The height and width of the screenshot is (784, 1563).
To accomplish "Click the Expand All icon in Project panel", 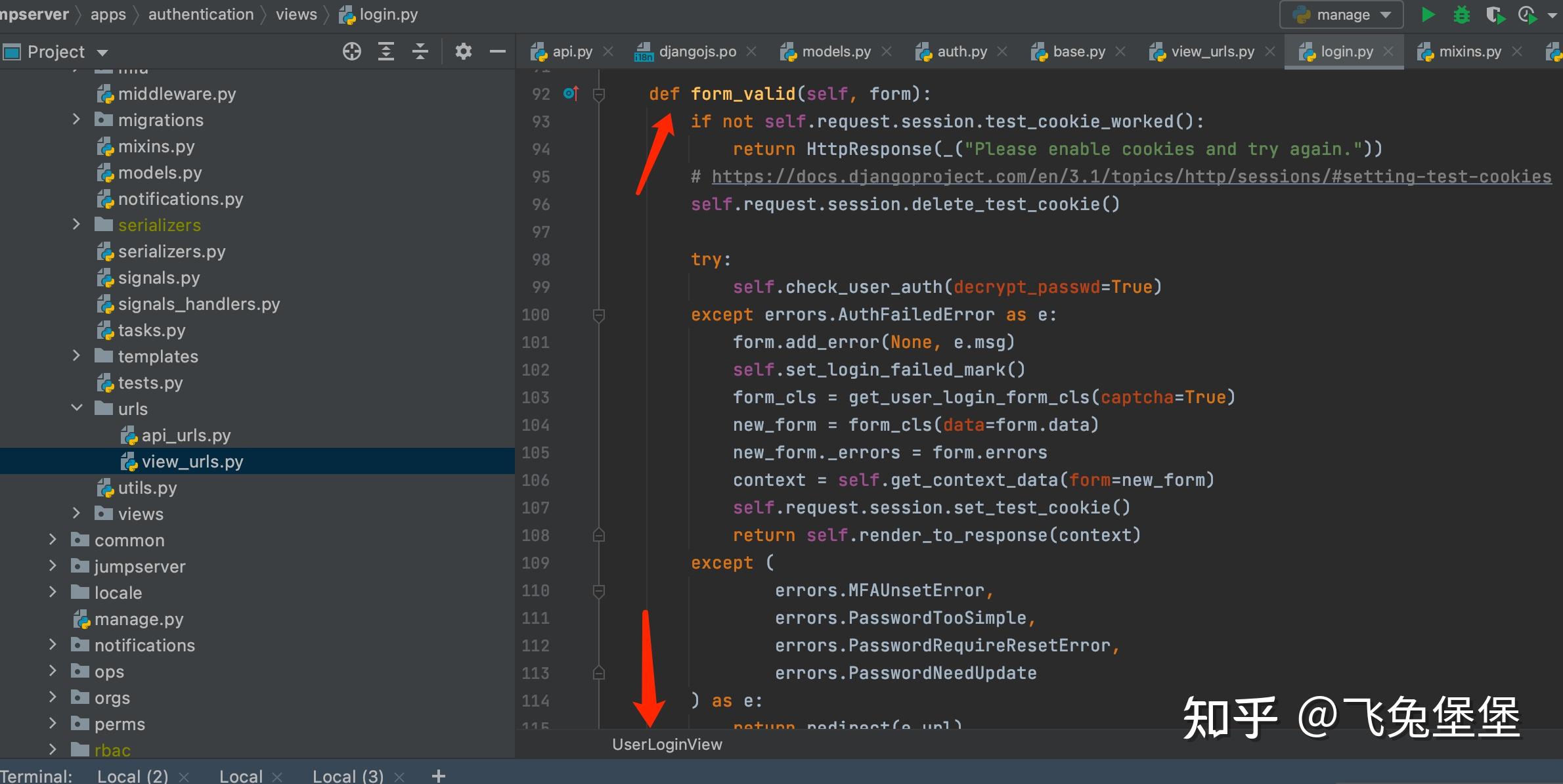I will pos(386,51).
